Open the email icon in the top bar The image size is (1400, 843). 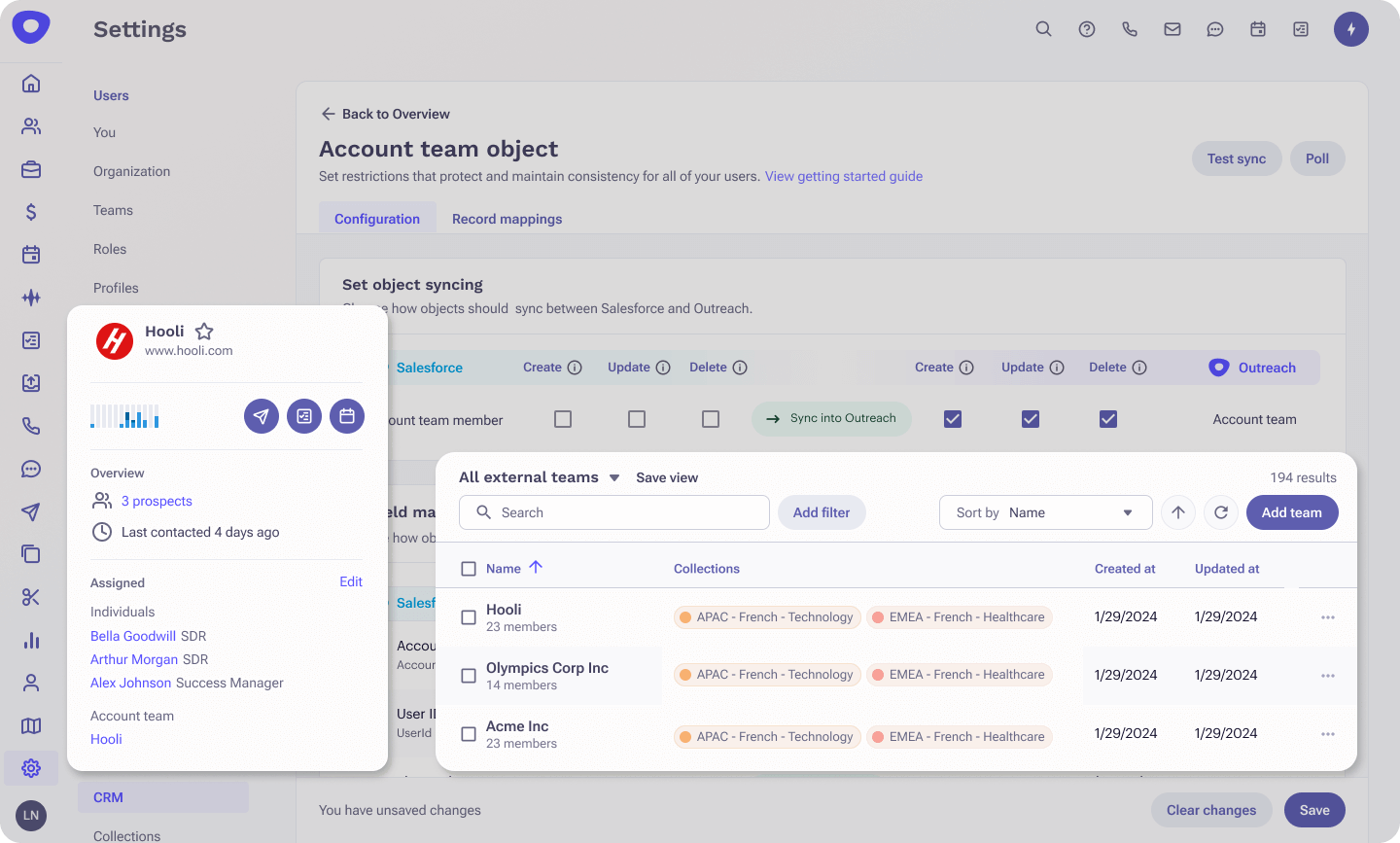point(1172,29)
